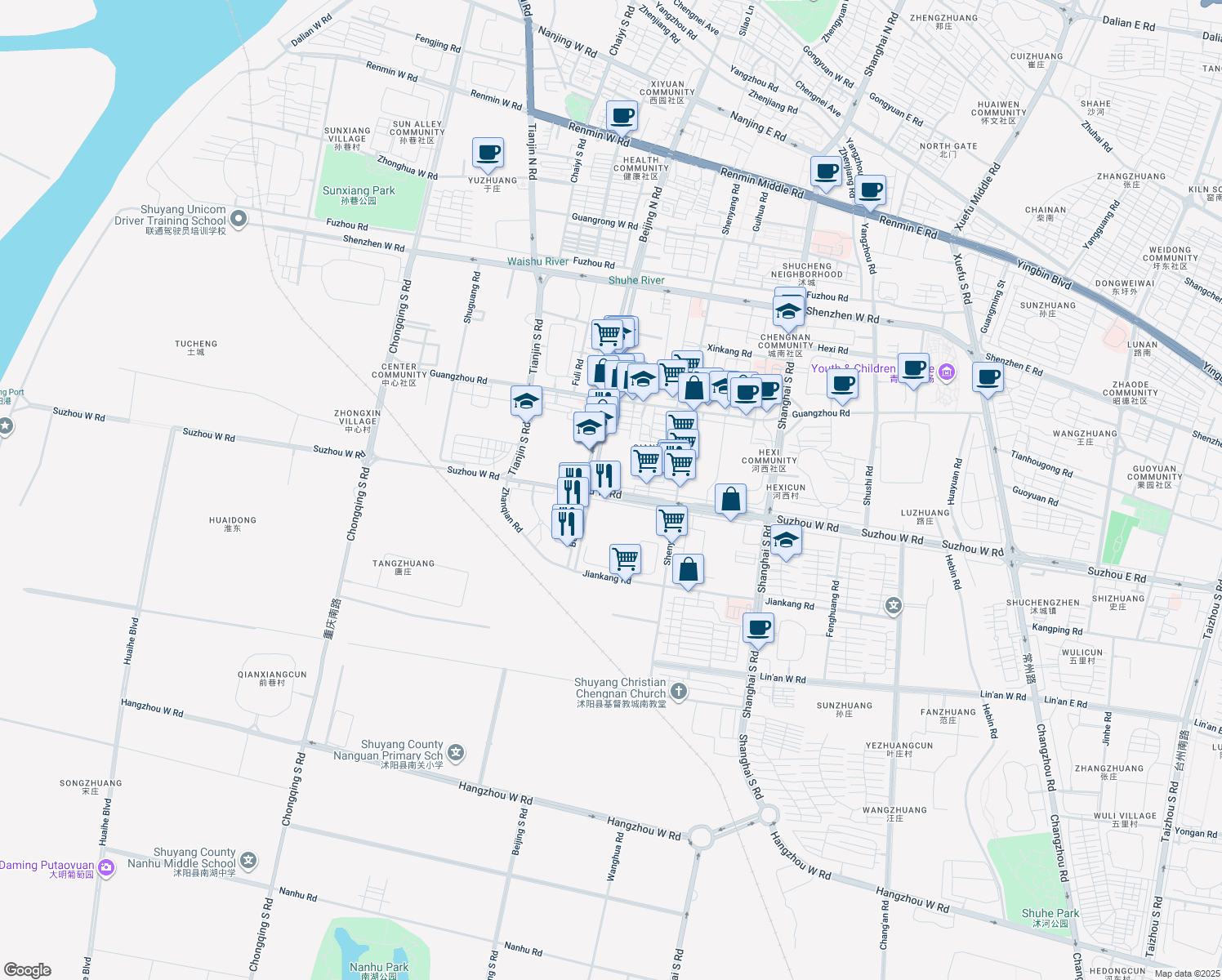Open the coffee place icon near Nanjing E Rd
1222x980 pixels.
pos(622,114)
